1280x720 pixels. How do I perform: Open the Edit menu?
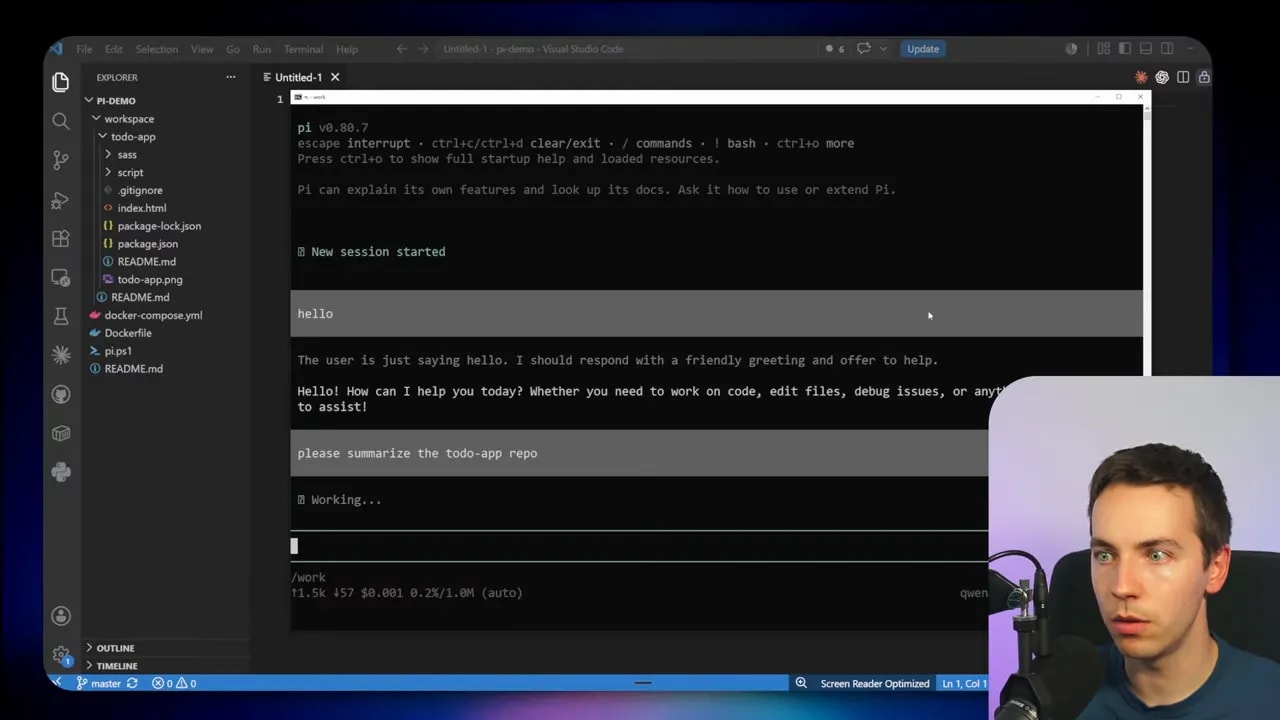coord(114,49)
